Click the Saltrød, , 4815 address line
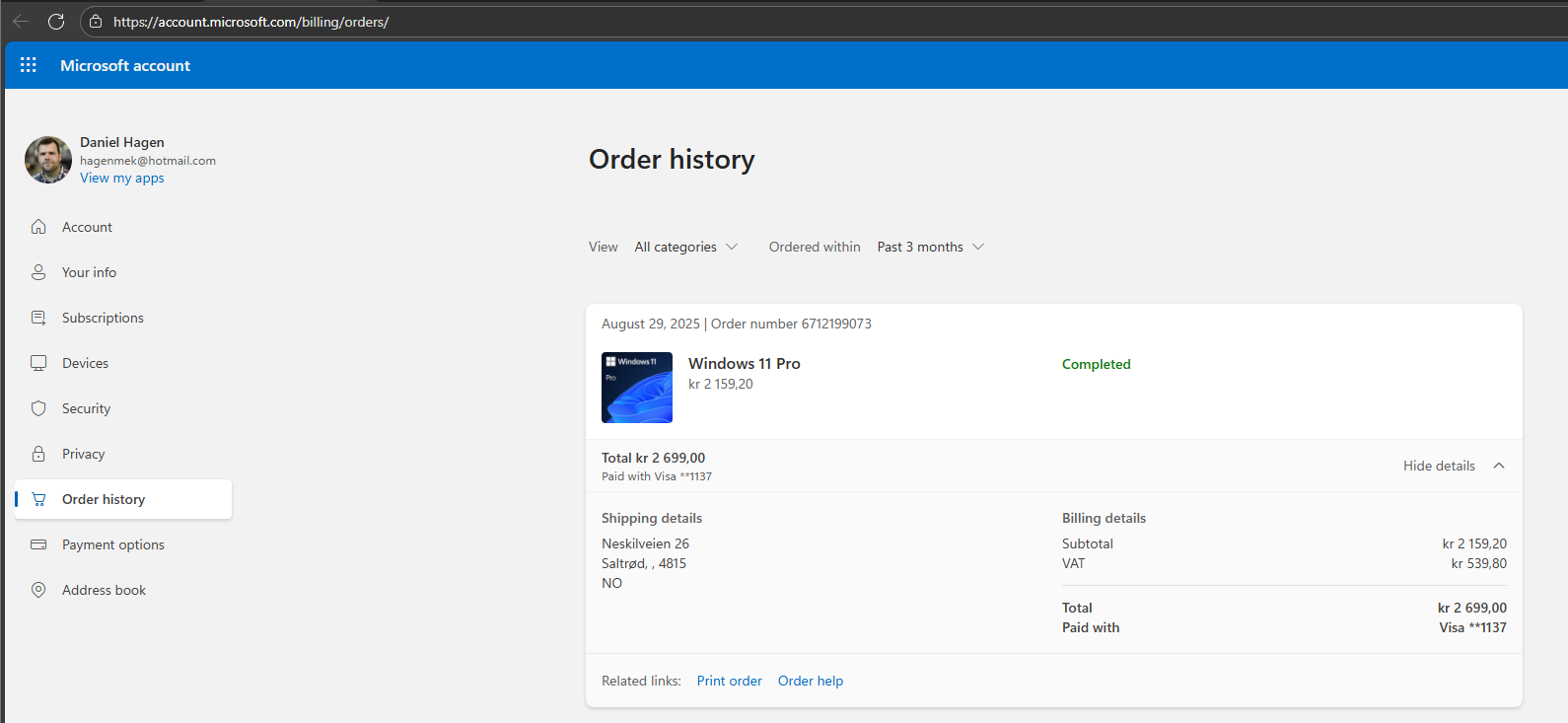 pyautogui.click(x=644, y=563)
